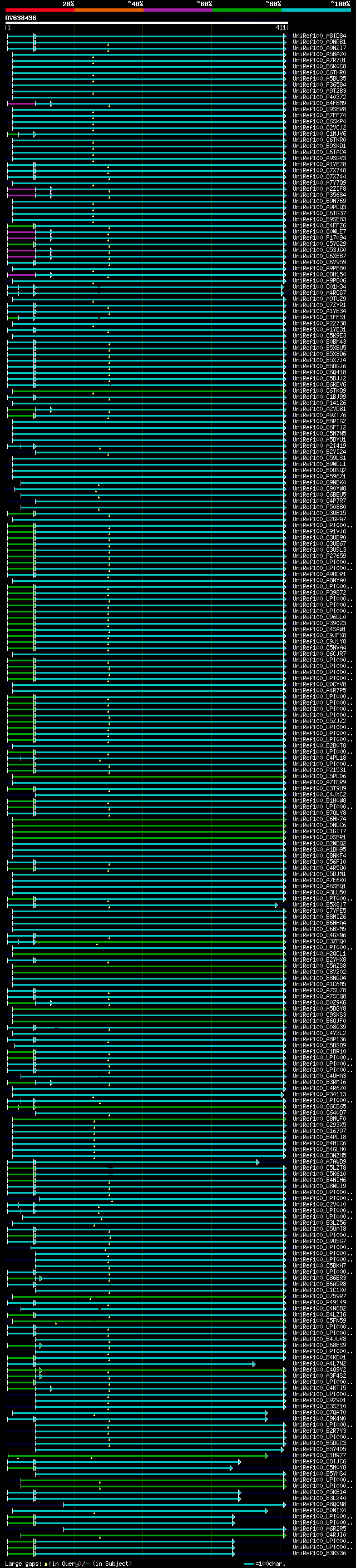
Task: Click the 411 query end position label
Action: pos(280,28)
